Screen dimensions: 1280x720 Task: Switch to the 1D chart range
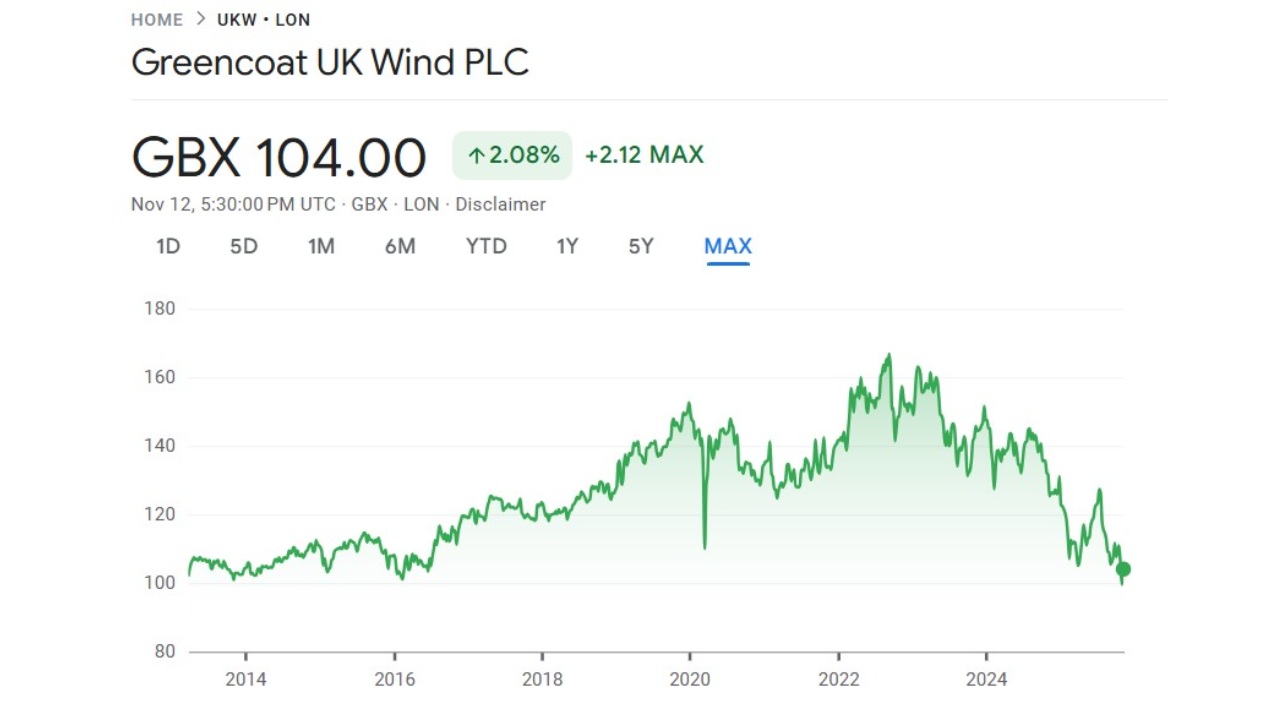167,246
